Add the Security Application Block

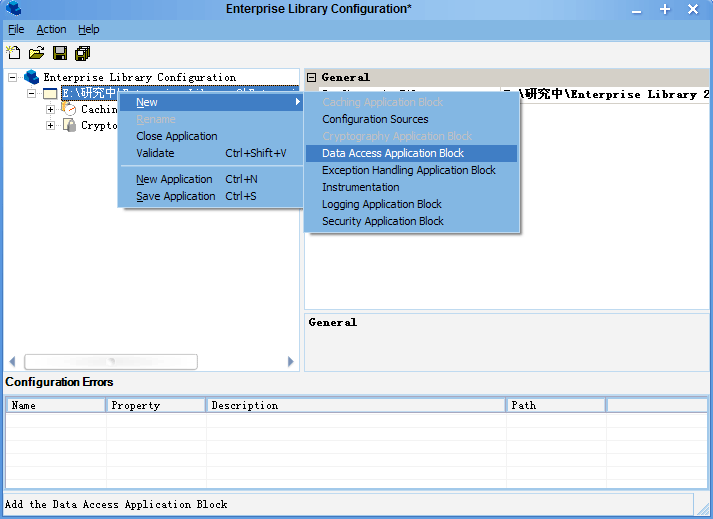pyautogui.click(x=412, y=221)
